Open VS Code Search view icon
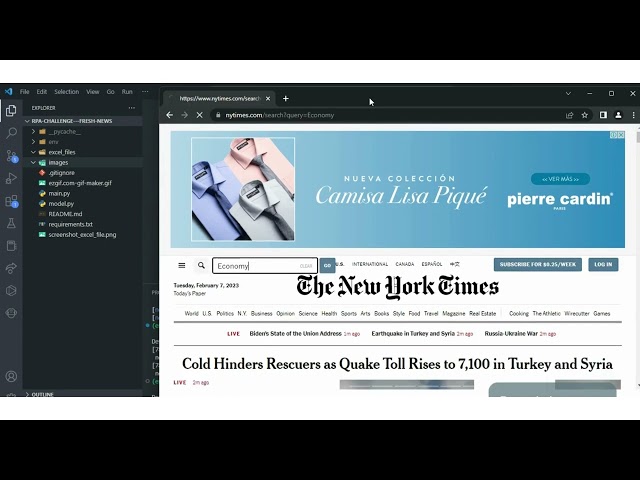640x480 pixels. (x=11, y=133)
